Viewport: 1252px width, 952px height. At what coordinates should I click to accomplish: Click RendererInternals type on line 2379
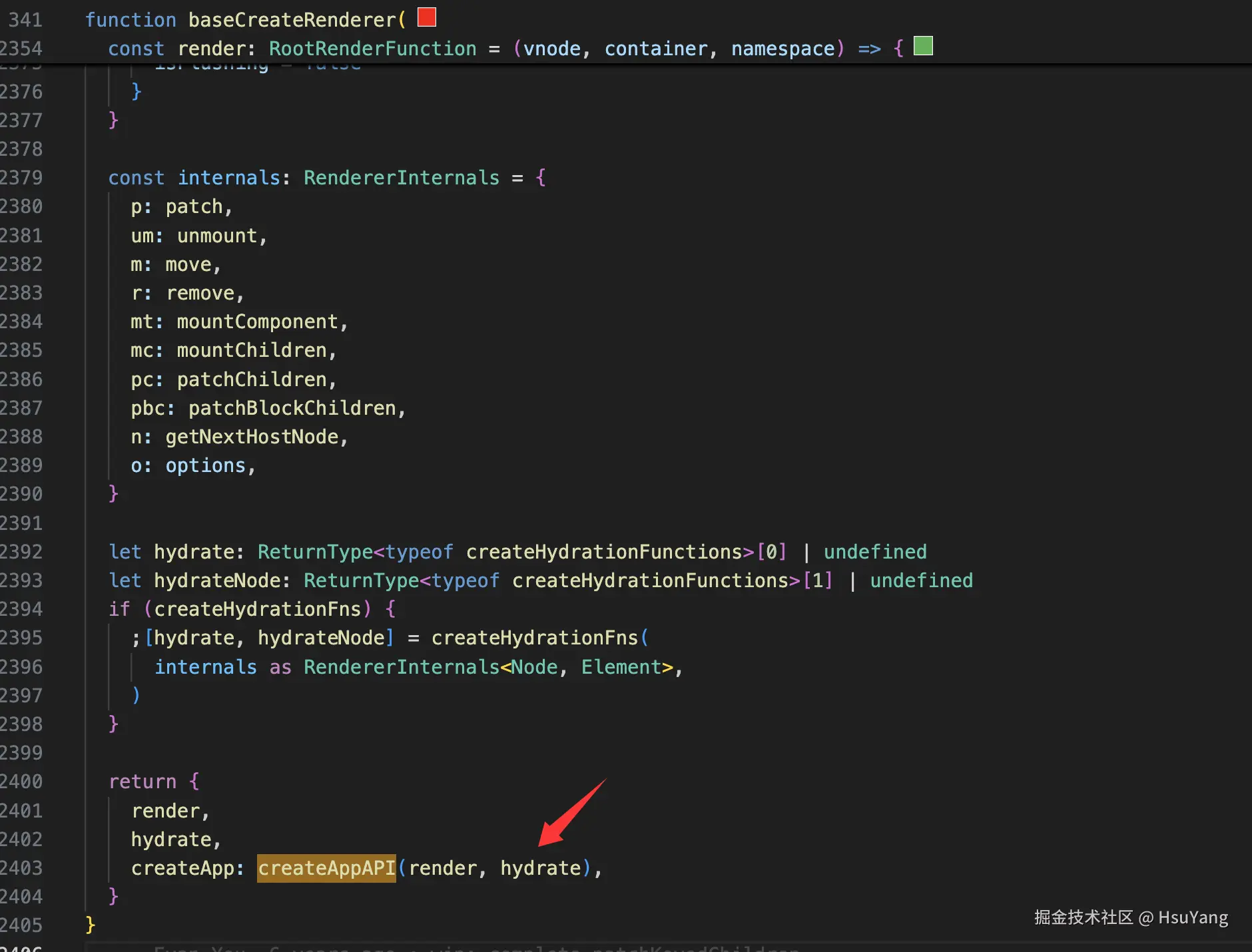[402, 178]
